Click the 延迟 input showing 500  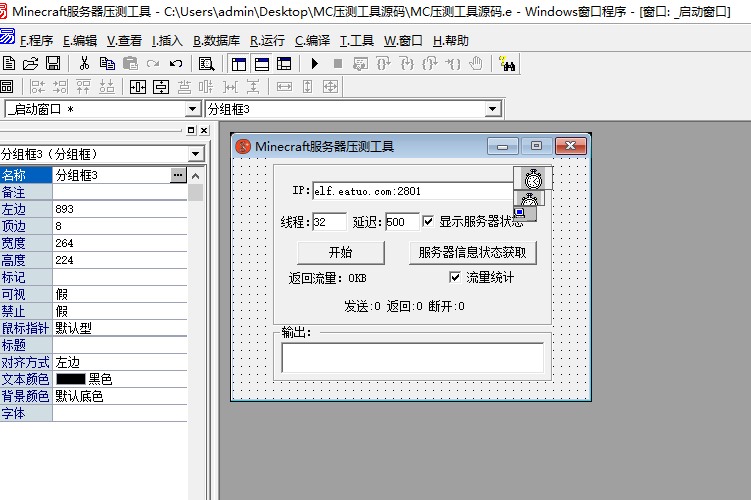pyautogui.click(x=402, y=222)
